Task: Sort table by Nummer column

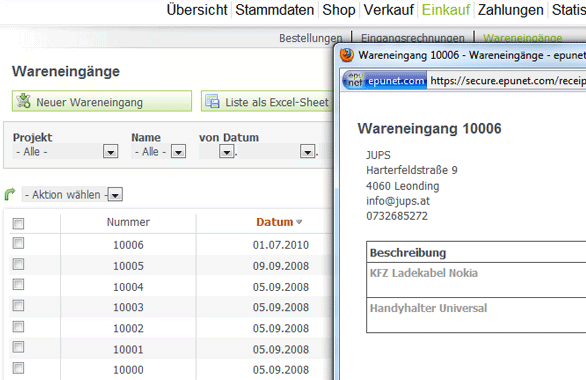Action: point(128,222)
